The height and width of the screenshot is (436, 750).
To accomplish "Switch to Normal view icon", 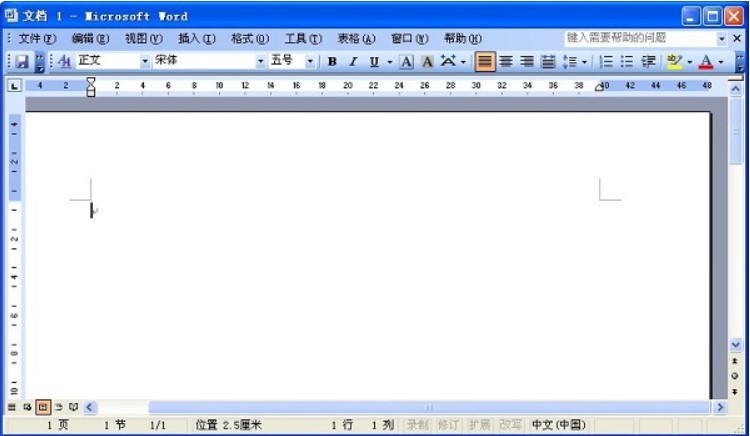I will [11, 407].
